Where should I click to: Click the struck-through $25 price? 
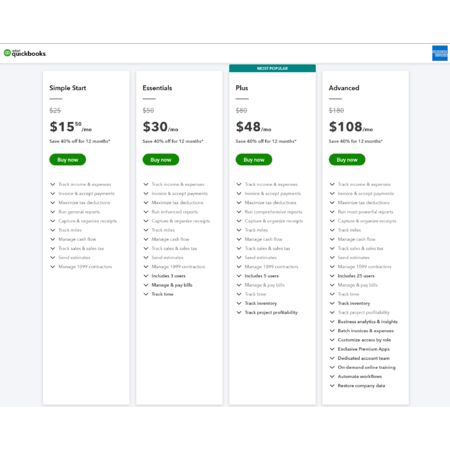(55, 110)
